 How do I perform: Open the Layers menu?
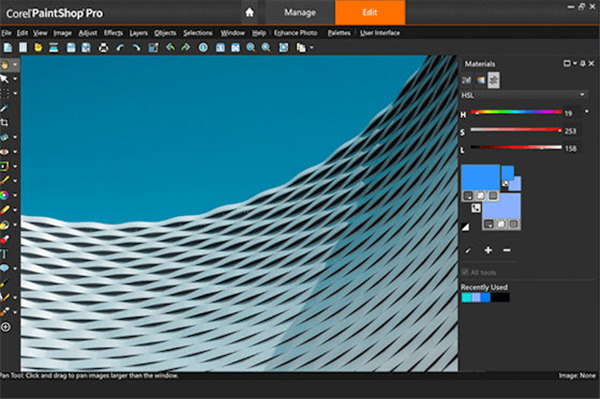click(139, 33)
